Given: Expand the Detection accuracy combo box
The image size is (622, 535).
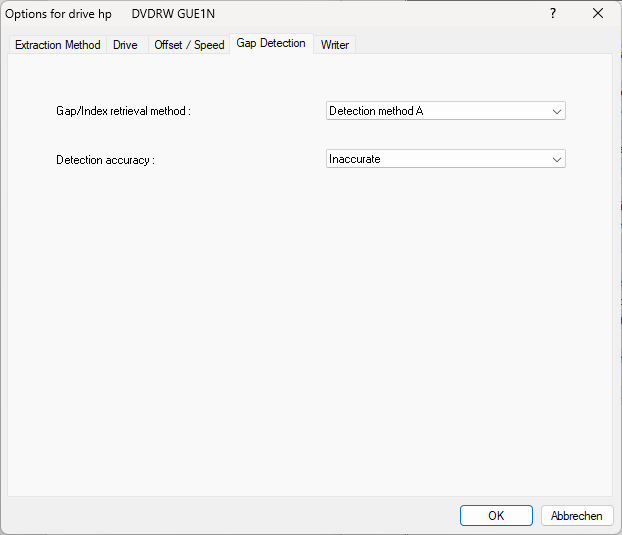Looking at the screenshot, I should point(445,159).
